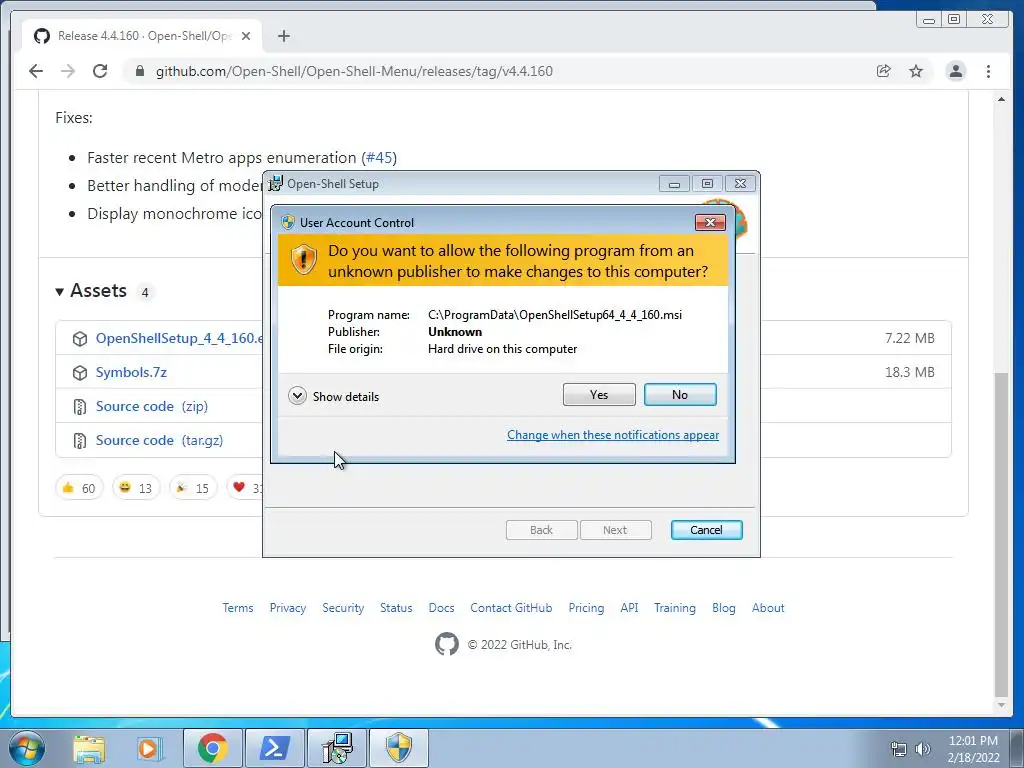This screenshot has width=1024, height=768.
Task: Click GitHub logo in page footer
Action: [x=447, y=644]
